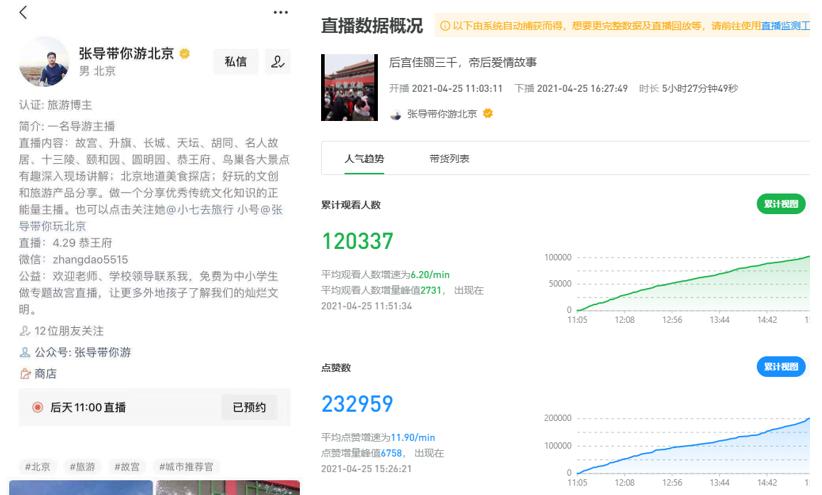Click the info icon in the yellow notice banner
The width and height of the screenshot is (822, 495).
pos(445,26)
